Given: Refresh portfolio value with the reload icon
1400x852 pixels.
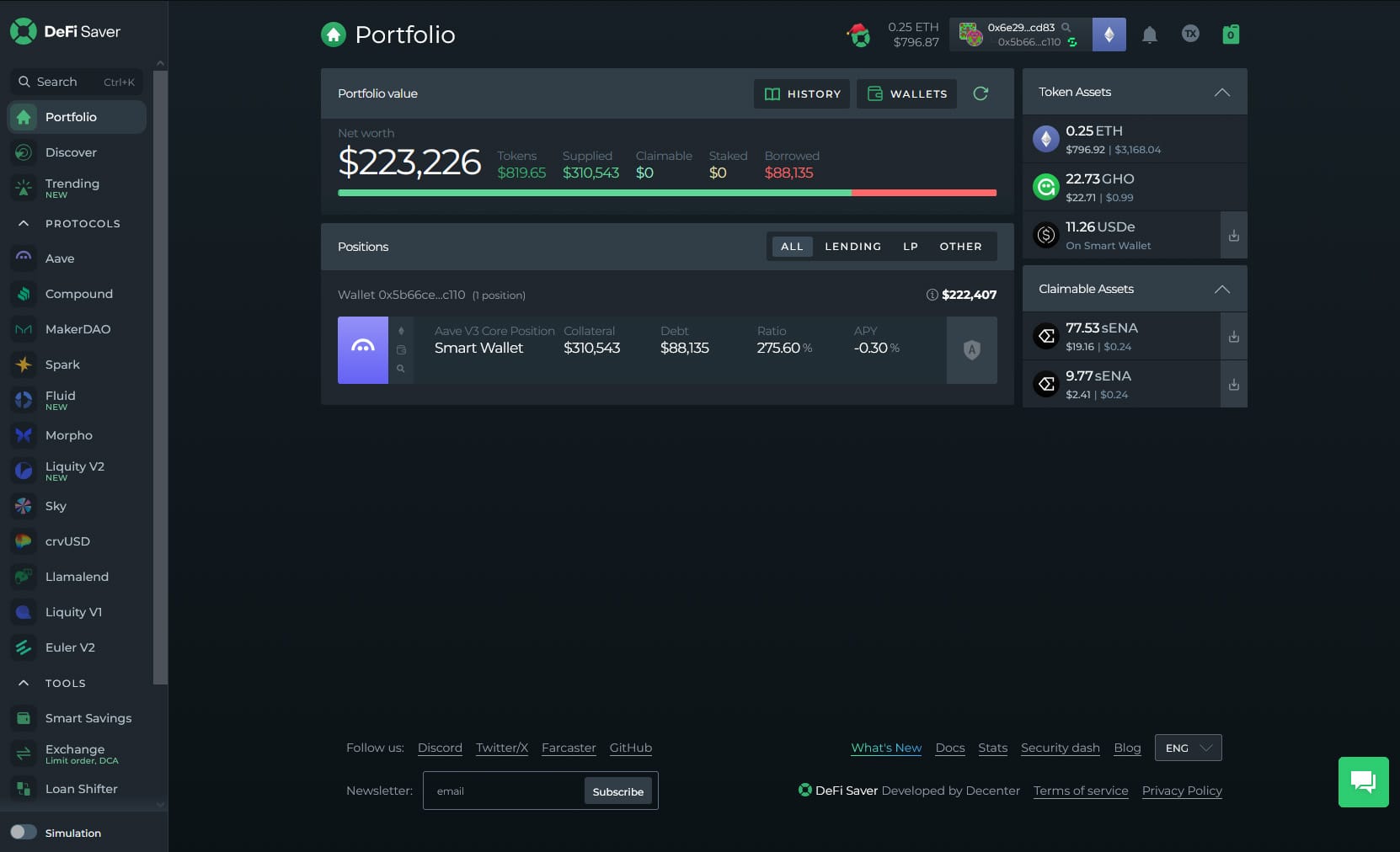Looking at the screenshot, I should (981, 93).
